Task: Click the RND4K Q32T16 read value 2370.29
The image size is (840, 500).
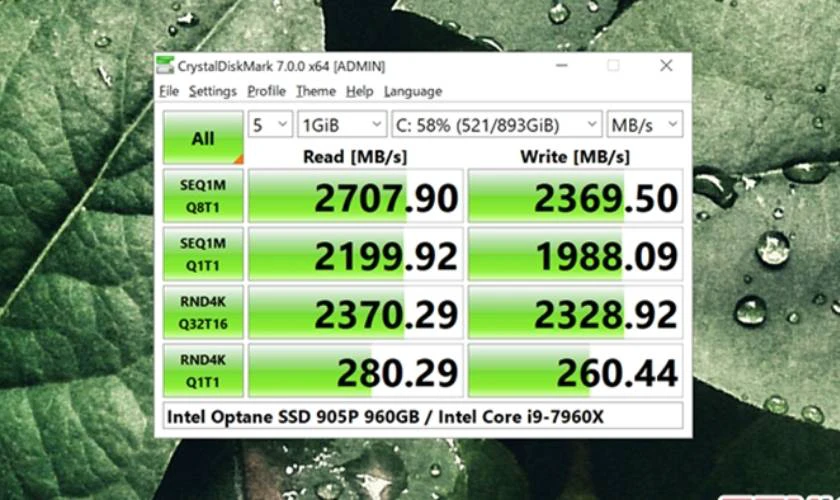Action: (x=356, y=312)
